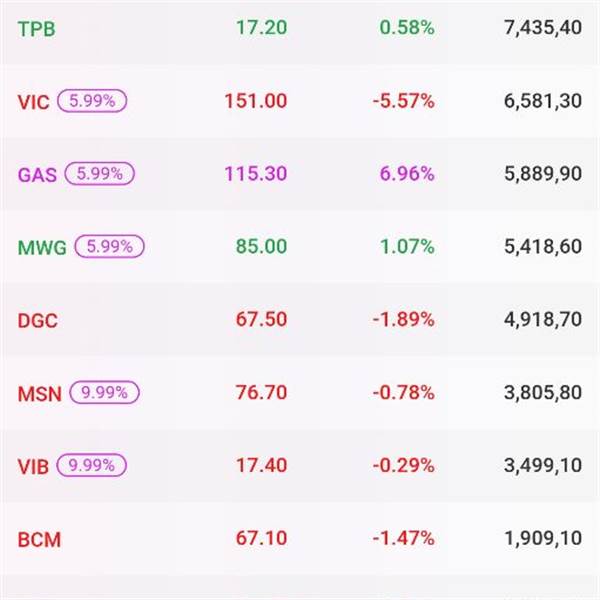Click VIC's -5.57% change value
This screenshot has height=600, width=600.
coord(403,101)
